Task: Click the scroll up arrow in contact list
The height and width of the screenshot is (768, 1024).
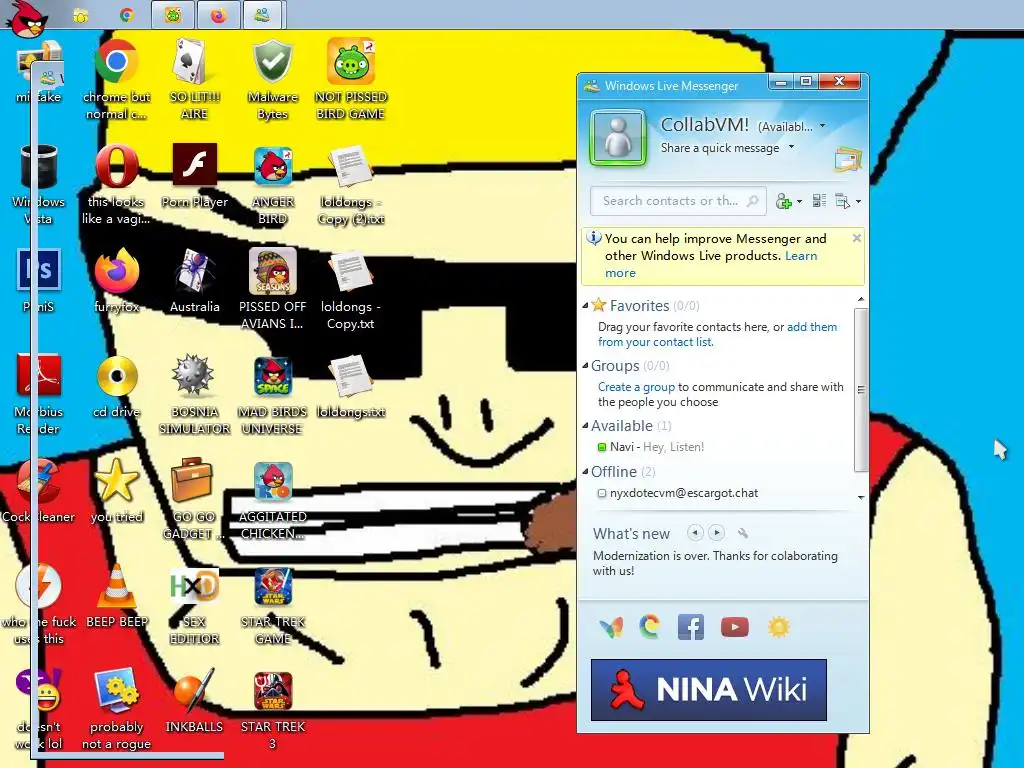Action: coord(861,299)
